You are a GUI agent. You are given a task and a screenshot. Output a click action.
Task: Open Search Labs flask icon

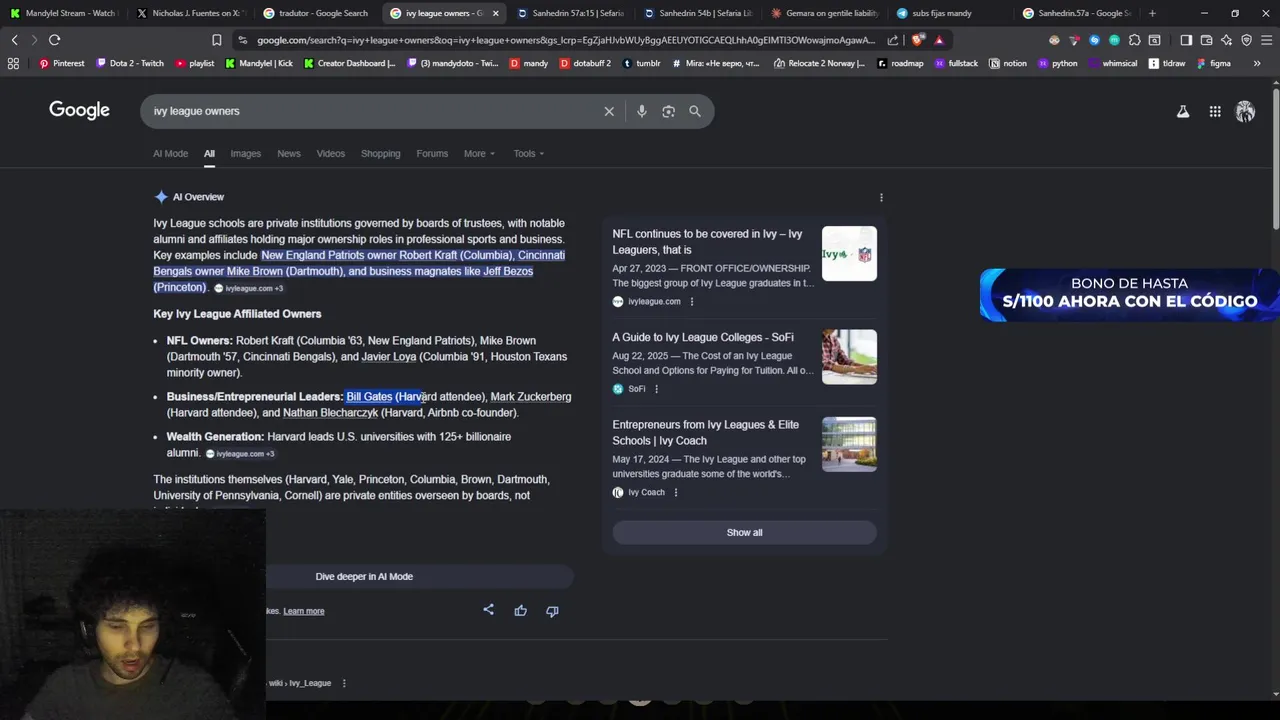tap(1183, 112)
